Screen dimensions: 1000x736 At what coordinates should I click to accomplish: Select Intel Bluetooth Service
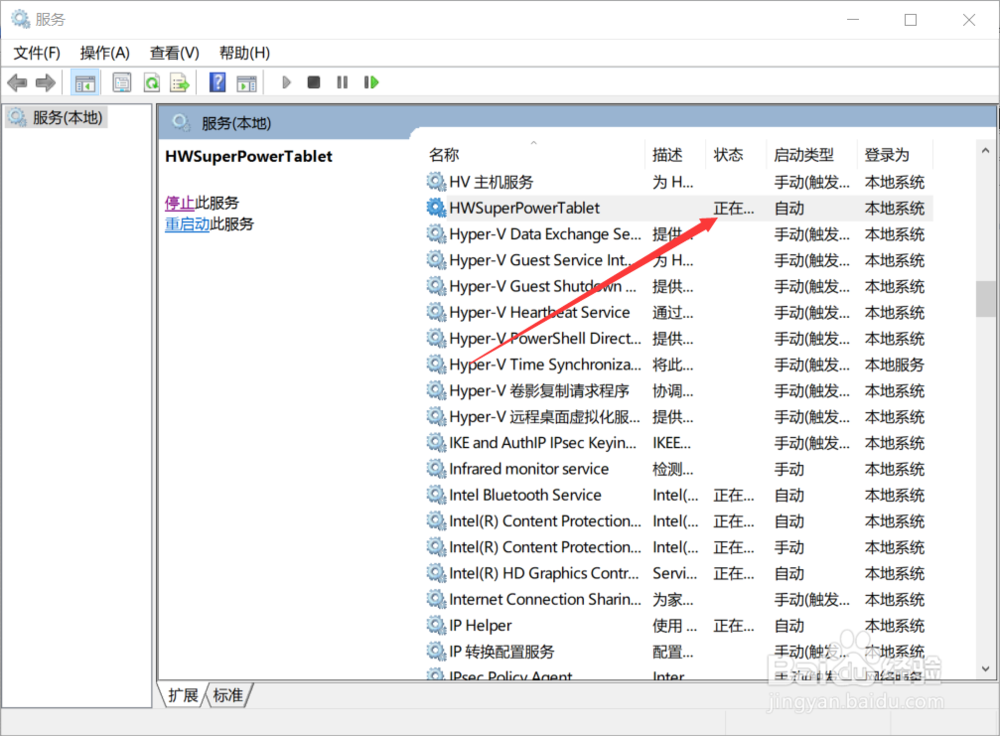679,495
